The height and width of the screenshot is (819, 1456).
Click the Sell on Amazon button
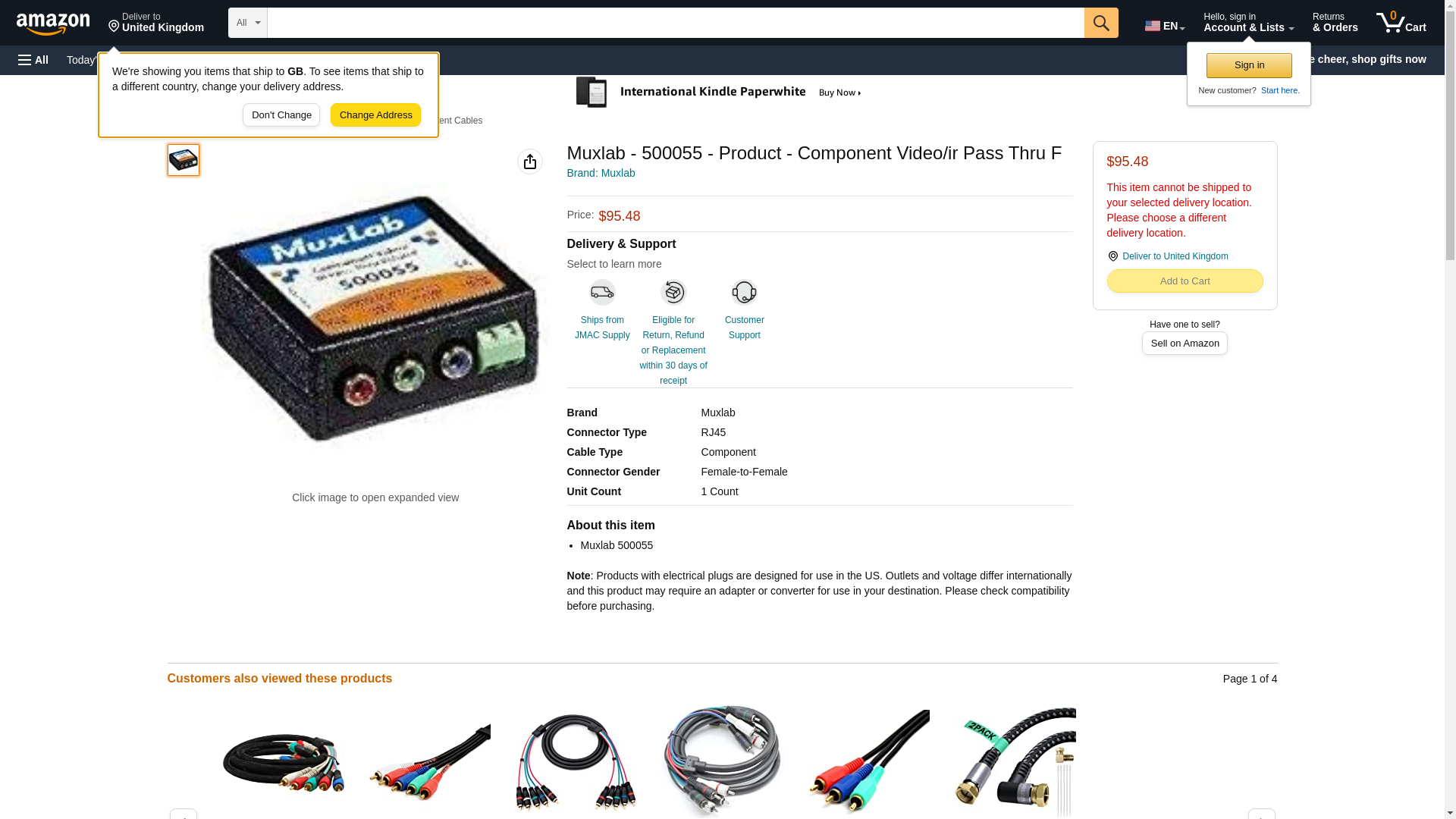click(1185, 344)
